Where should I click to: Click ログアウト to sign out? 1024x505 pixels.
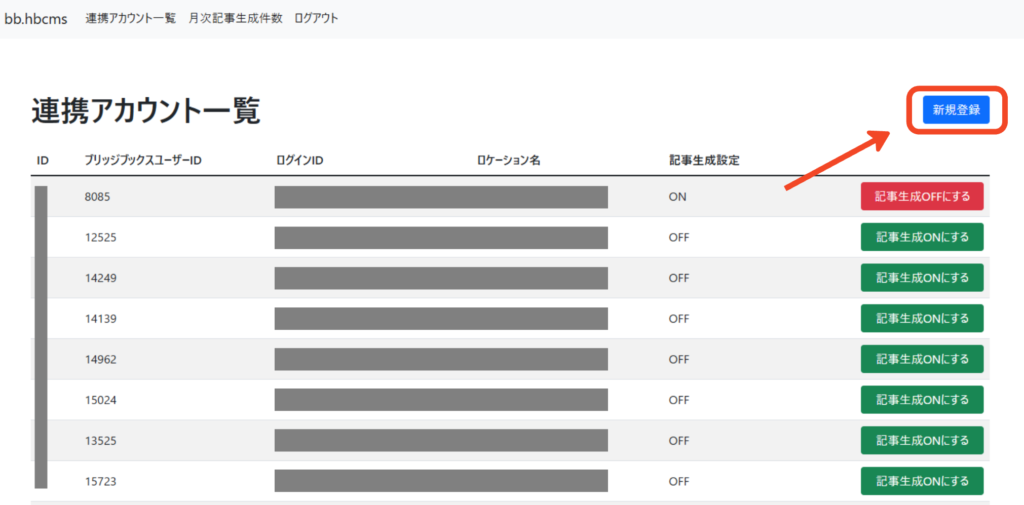point(316,19)
